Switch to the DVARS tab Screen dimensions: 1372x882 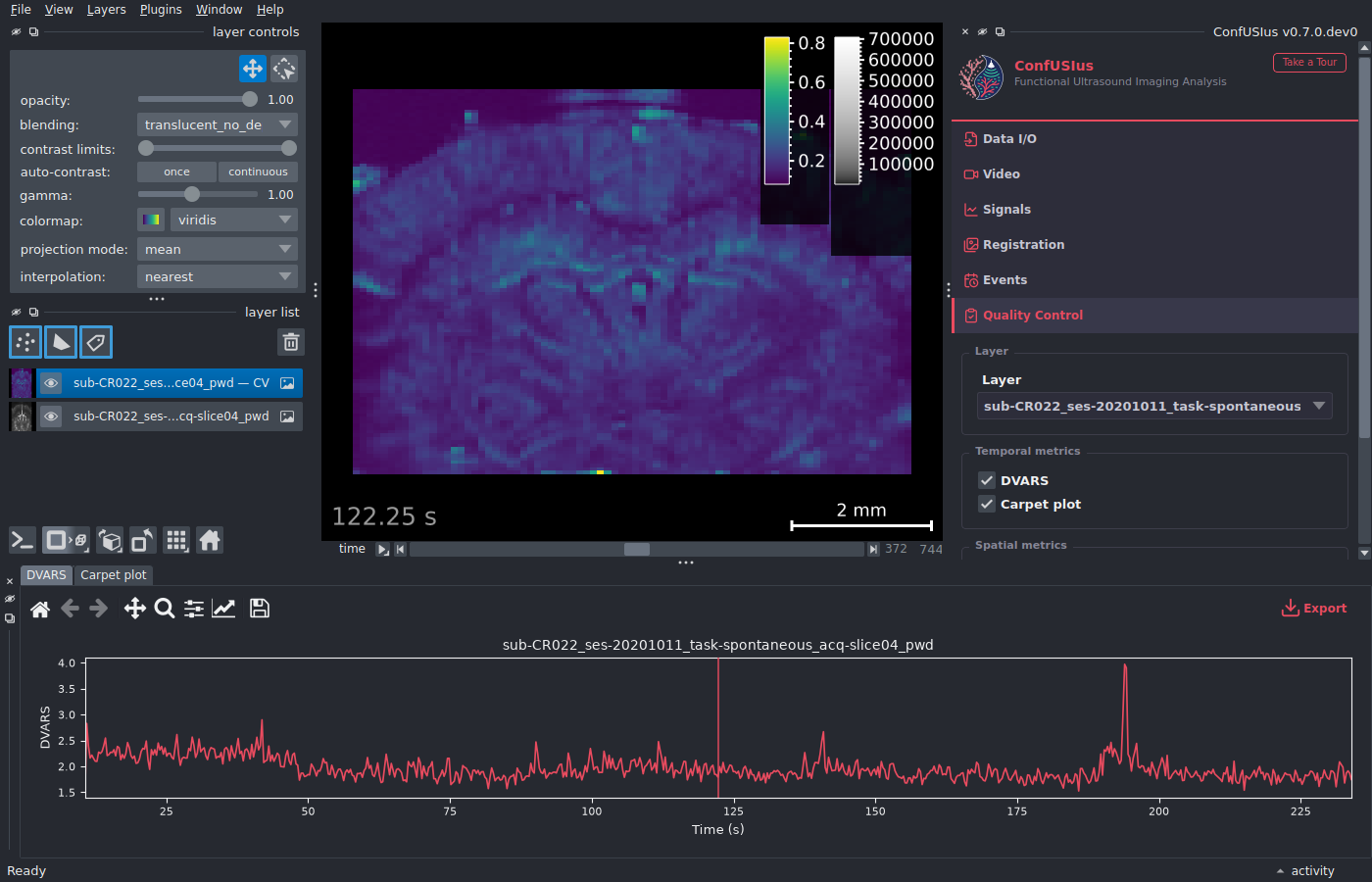pyautogui.click(x=46, y=575)
